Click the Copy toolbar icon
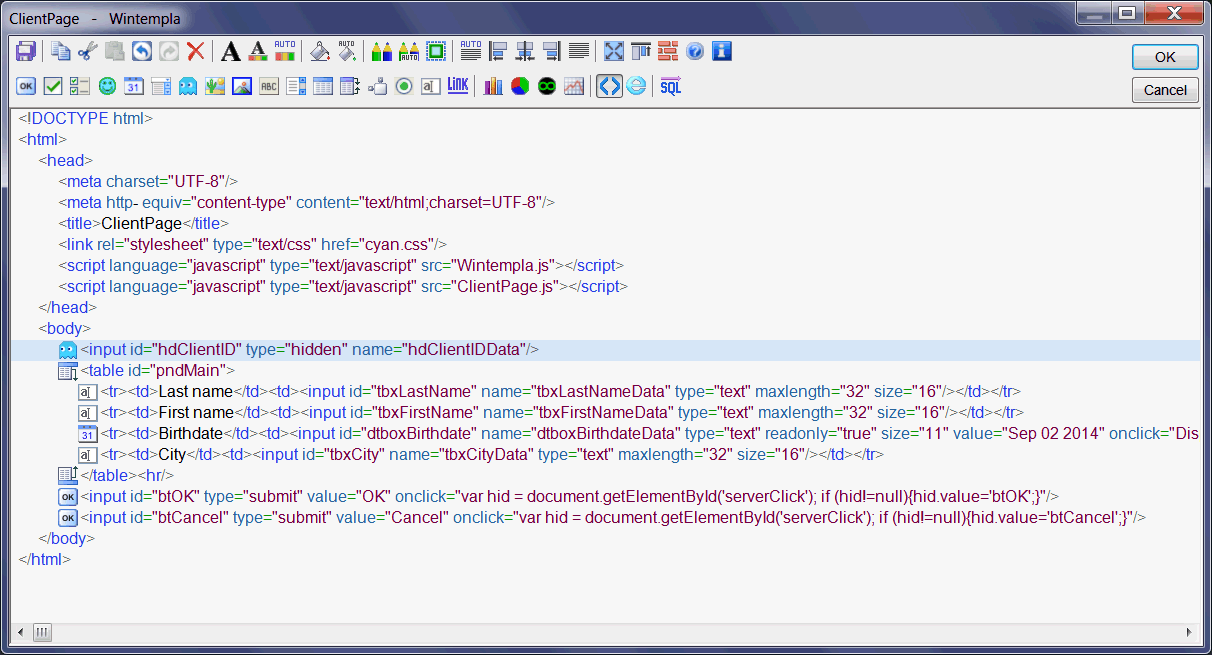The width and height of the screenshot is (1212, 655). tap(62, 51)
